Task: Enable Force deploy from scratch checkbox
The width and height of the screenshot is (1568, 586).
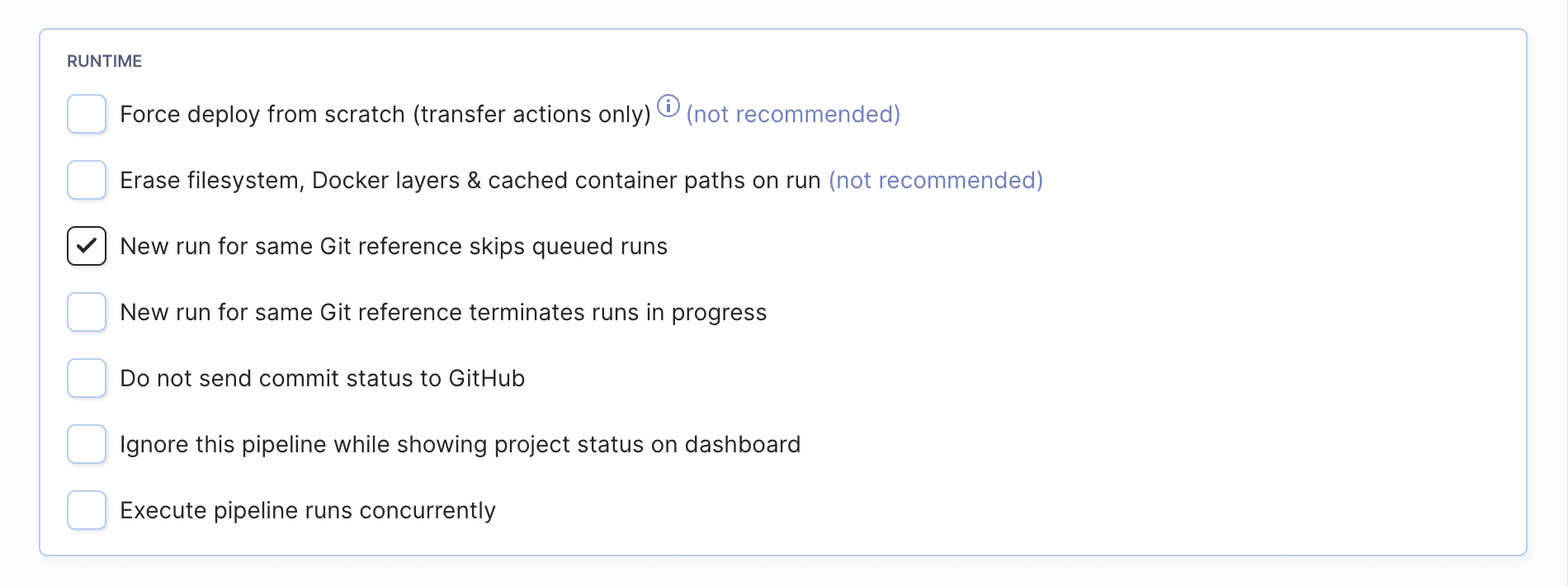Action: pos(87,114)
